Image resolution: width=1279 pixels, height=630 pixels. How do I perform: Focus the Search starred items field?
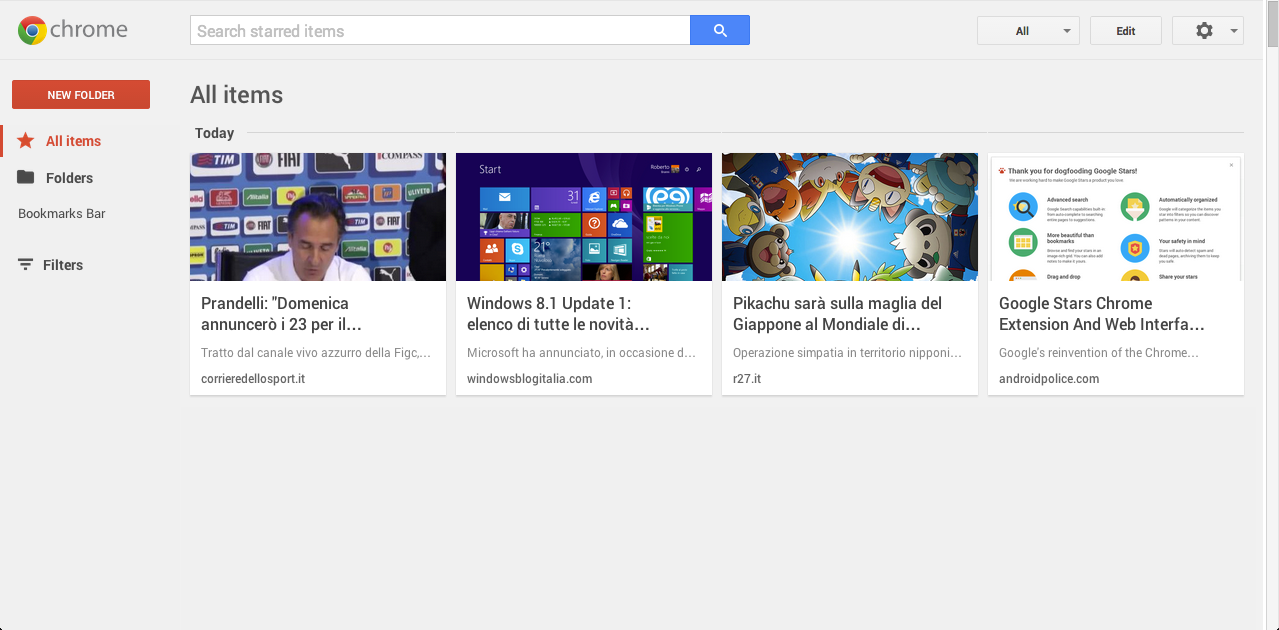440,31
